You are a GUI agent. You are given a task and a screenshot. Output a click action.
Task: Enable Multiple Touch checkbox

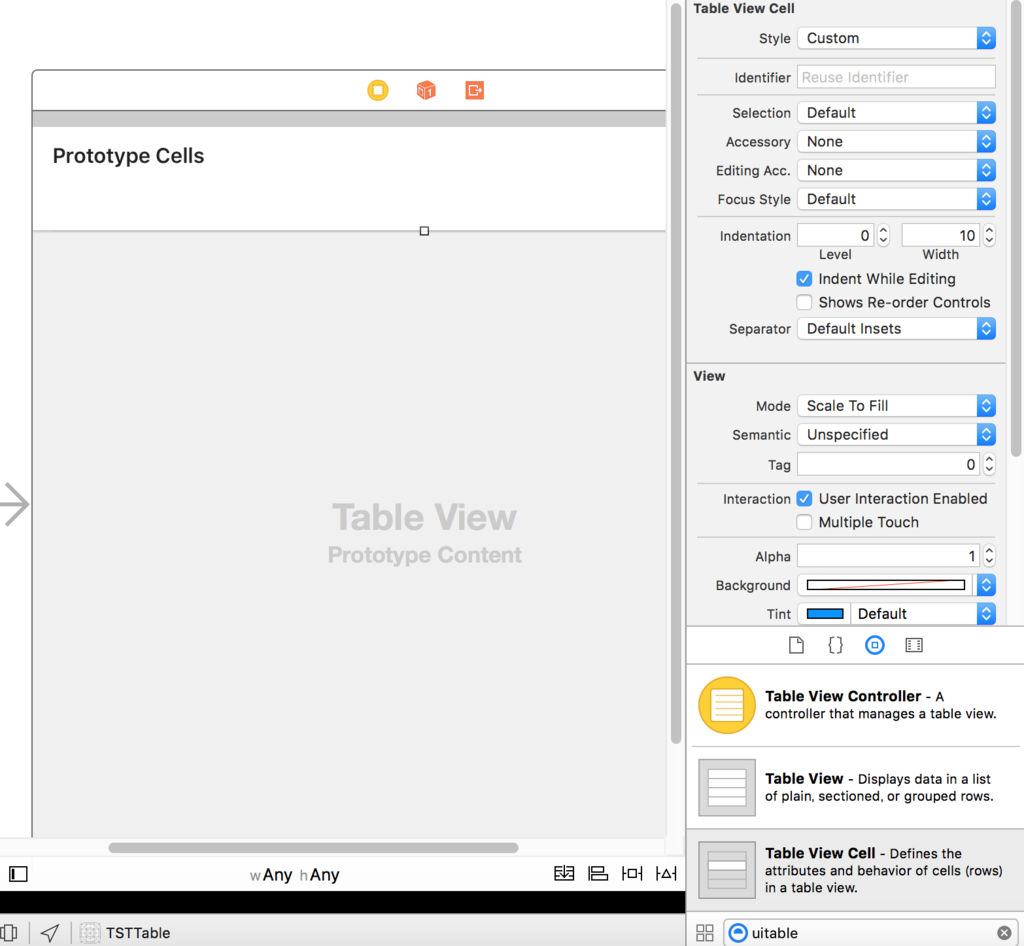[804, 522]
